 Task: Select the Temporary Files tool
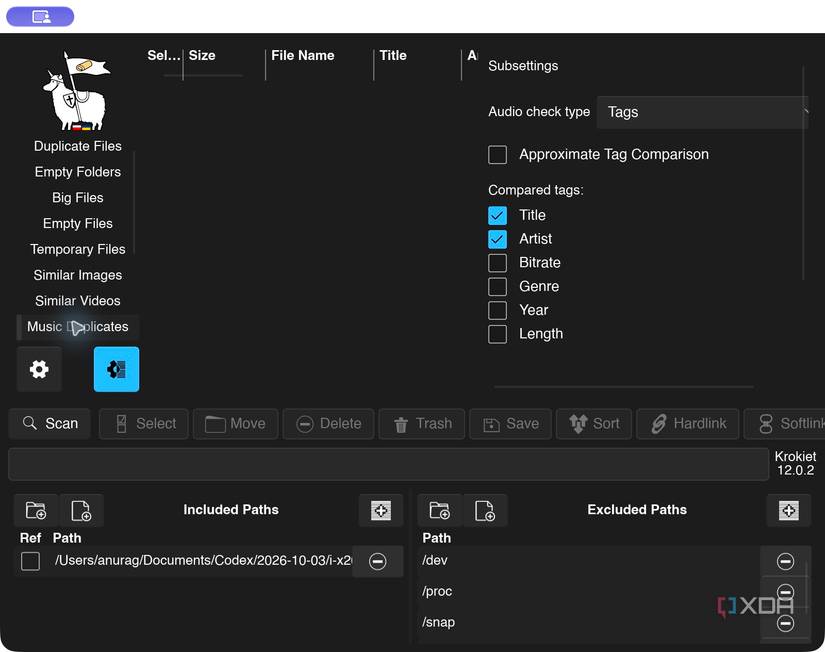click(x=78, y=249)
